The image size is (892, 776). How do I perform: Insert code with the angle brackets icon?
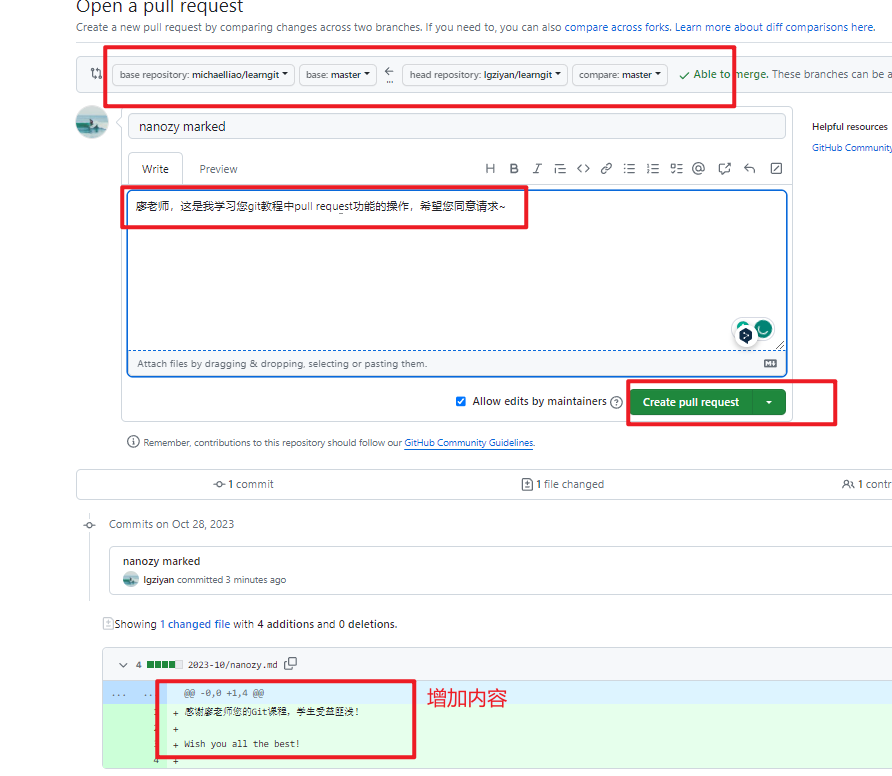point(583,168)
